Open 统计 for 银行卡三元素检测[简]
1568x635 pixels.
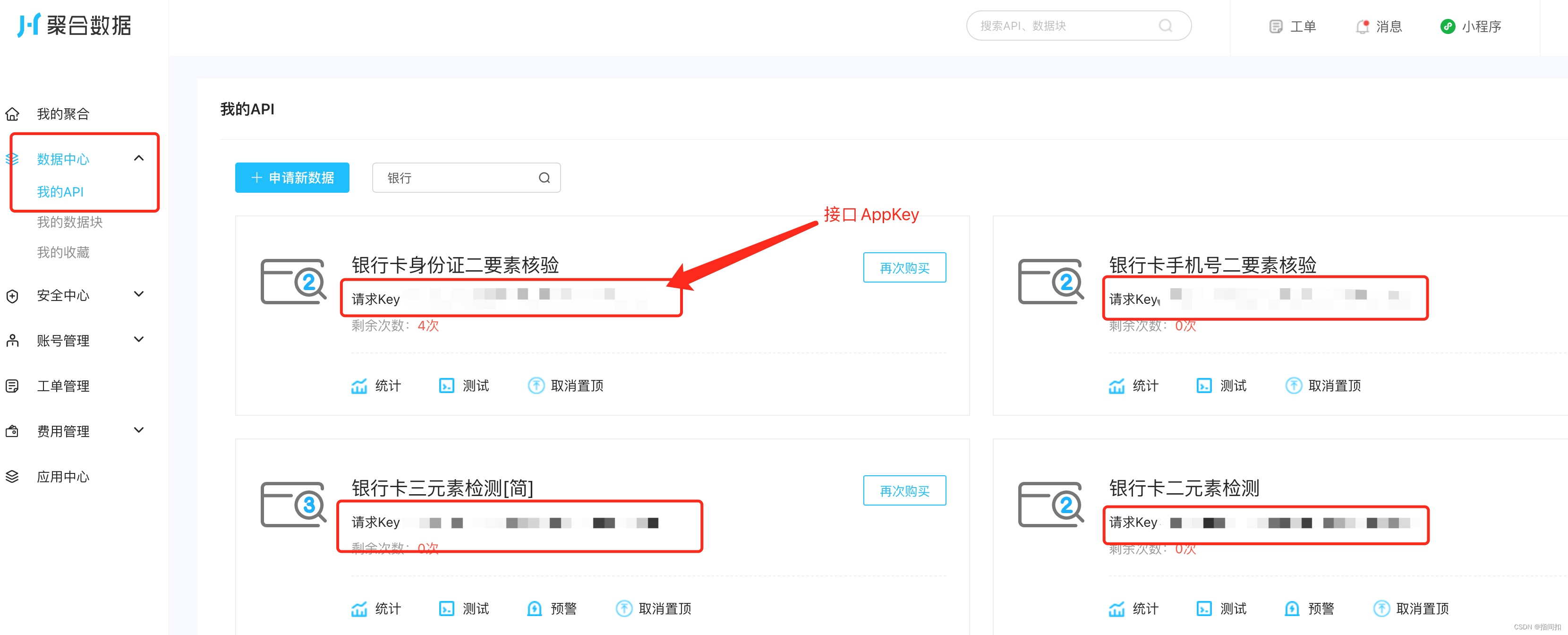pyautogui.click(x=376, y=609)
